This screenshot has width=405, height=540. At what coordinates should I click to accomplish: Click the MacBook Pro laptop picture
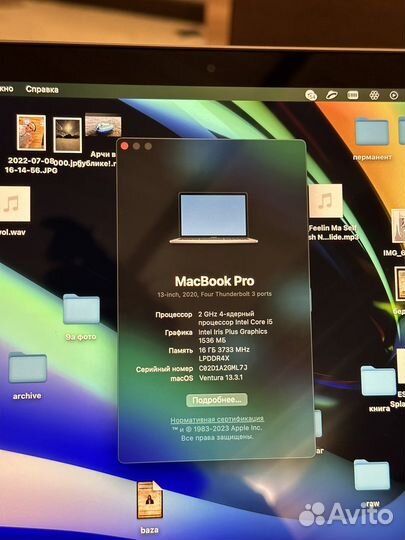[x=213, y=218]
